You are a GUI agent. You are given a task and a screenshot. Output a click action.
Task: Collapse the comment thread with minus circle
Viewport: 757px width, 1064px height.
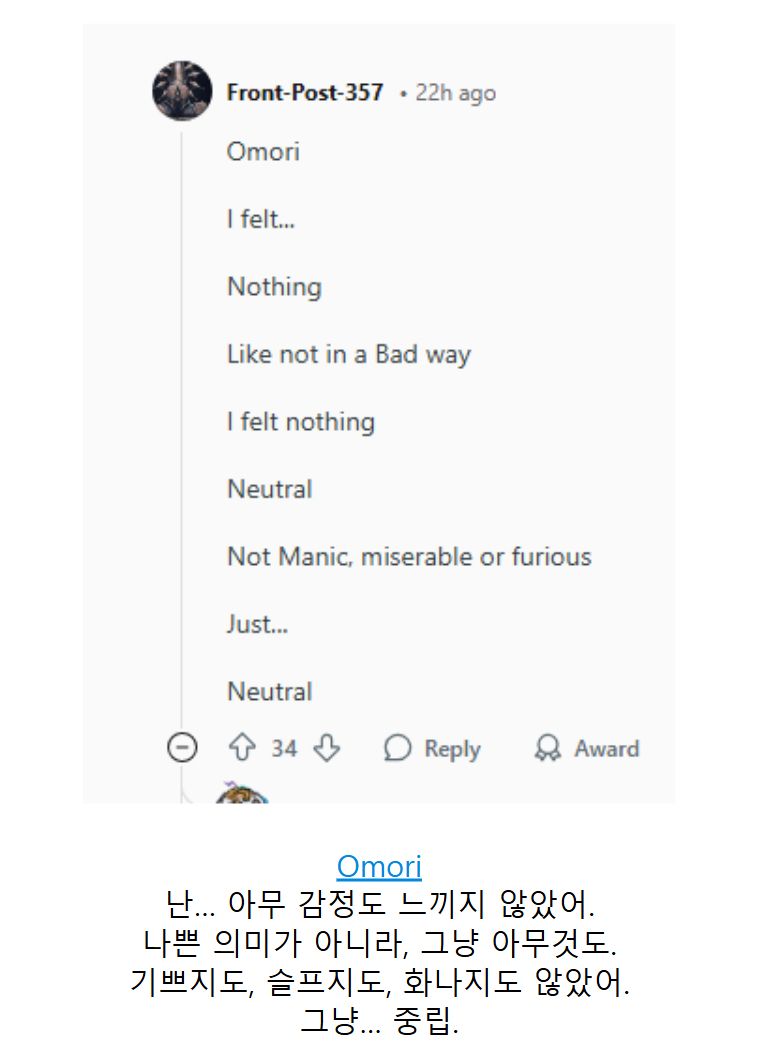click(x=182, y=748)
